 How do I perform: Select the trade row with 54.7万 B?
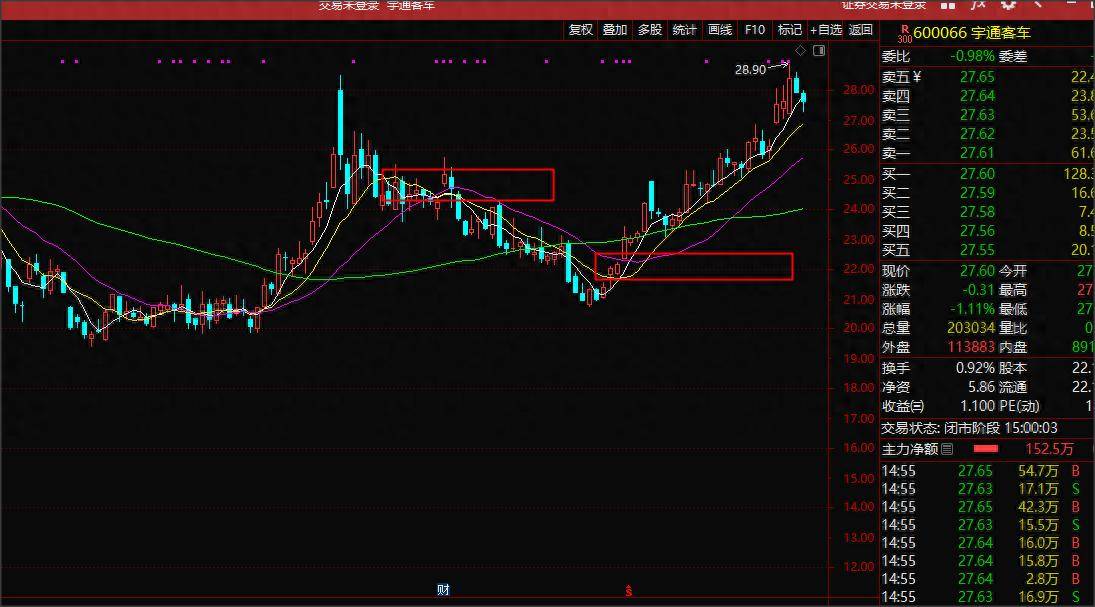coord(987,471)
